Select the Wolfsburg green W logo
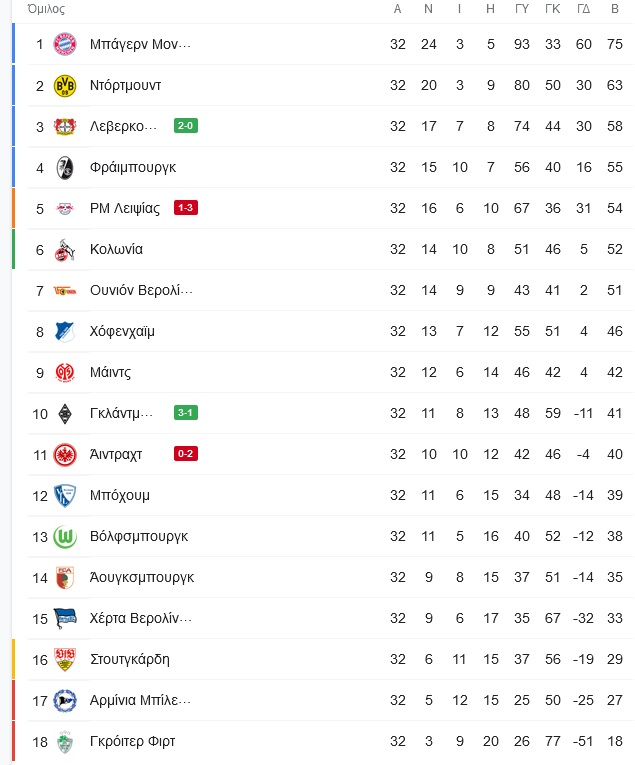Viewport: 635px width, 765px height. pyautogui.click(x=64, y=536)
